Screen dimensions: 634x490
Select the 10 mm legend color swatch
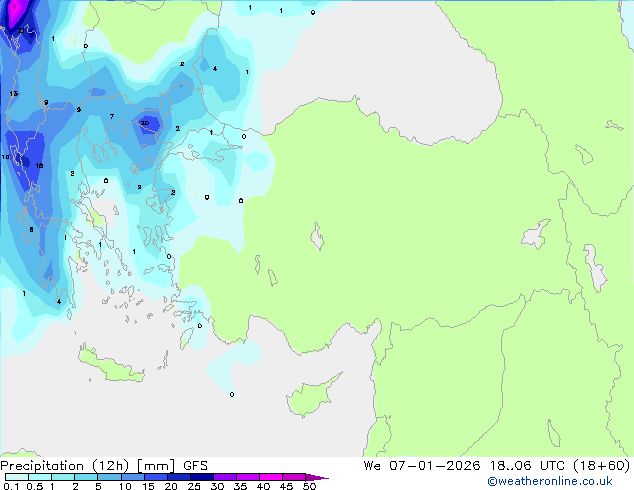point(132,477)
